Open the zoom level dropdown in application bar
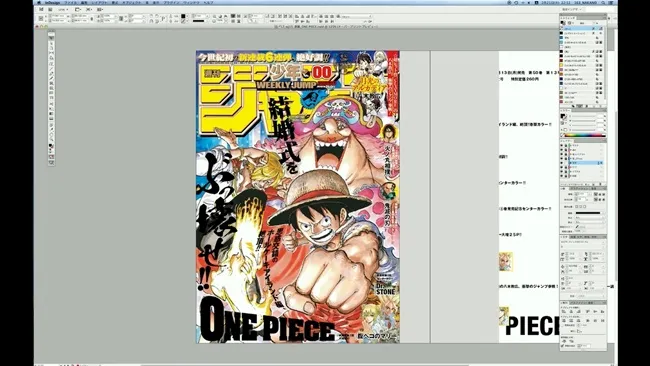Viewport: 650px width, 366px height. tap(63, 9)
